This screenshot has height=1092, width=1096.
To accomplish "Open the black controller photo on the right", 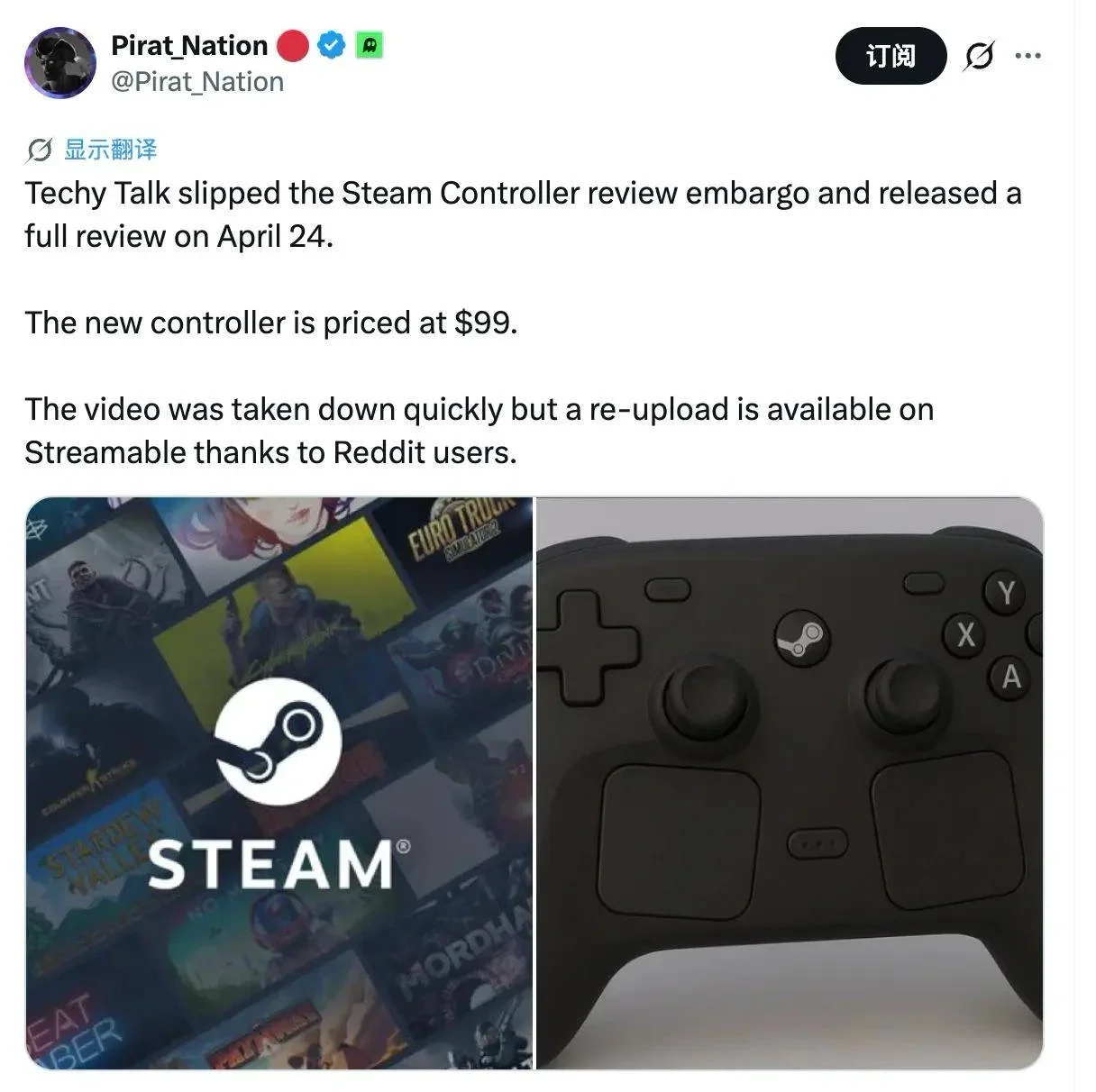I will (790, 783).
